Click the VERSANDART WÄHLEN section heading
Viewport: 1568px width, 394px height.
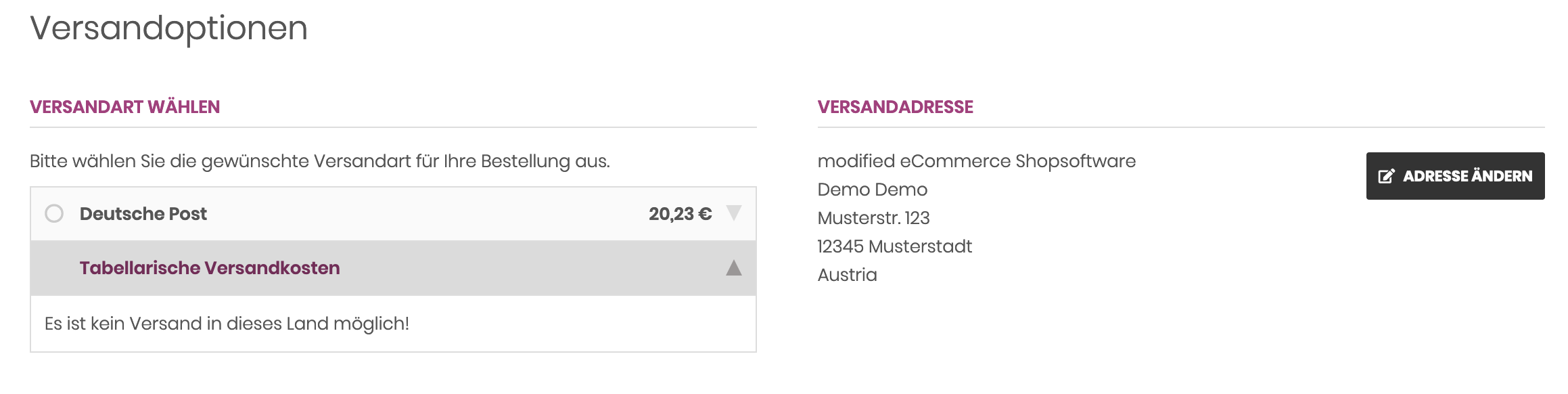[x=125, y=107]
